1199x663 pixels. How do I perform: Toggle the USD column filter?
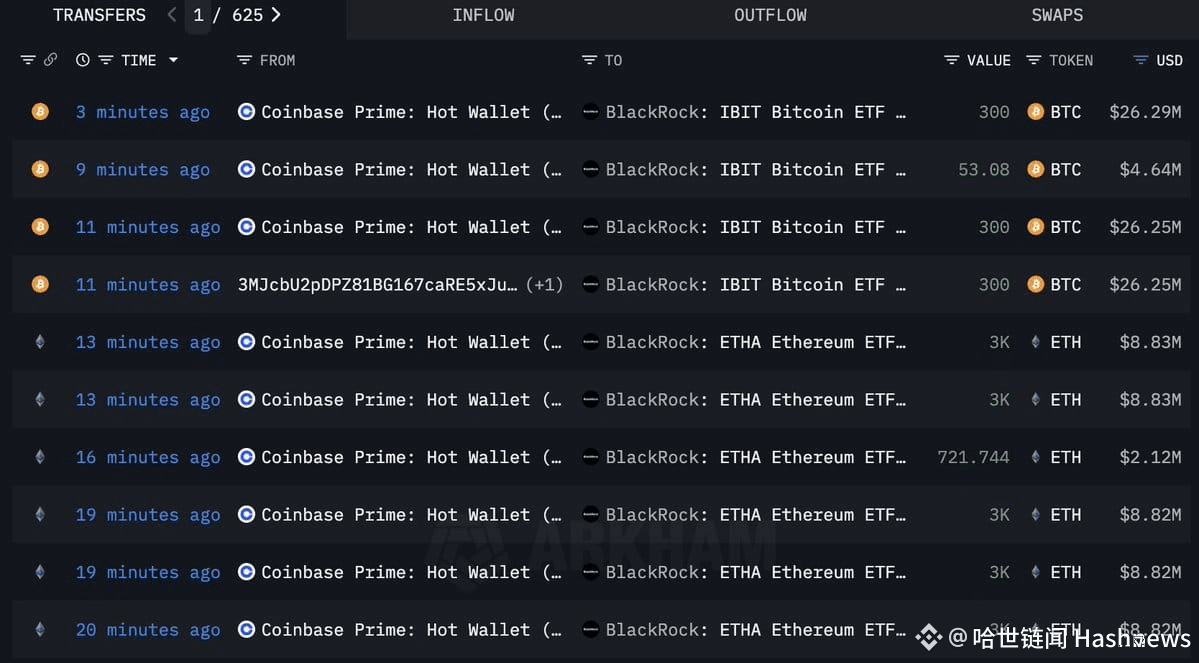click(x=1140, y=60)
